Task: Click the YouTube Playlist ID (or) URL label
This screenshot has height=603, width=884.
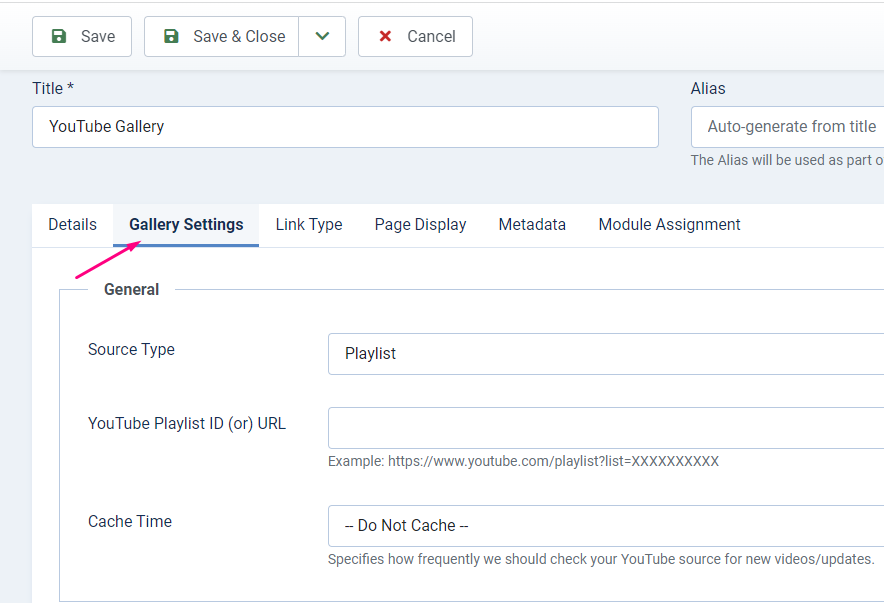Action: click(x=187, y=424)
